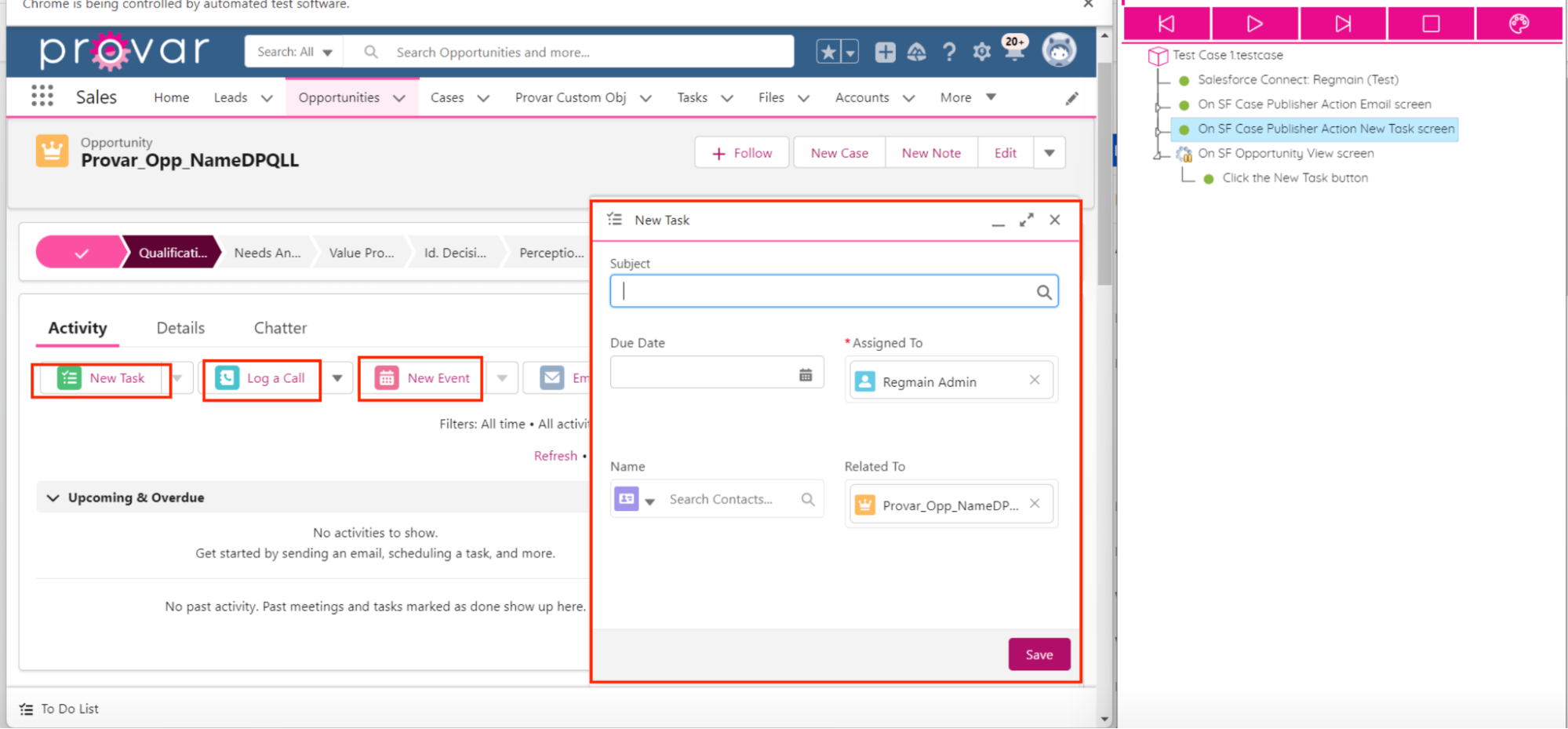The image size is (1568, 729).
Task: Open the Due Date calendar picker icon
Action: [806, 375]
